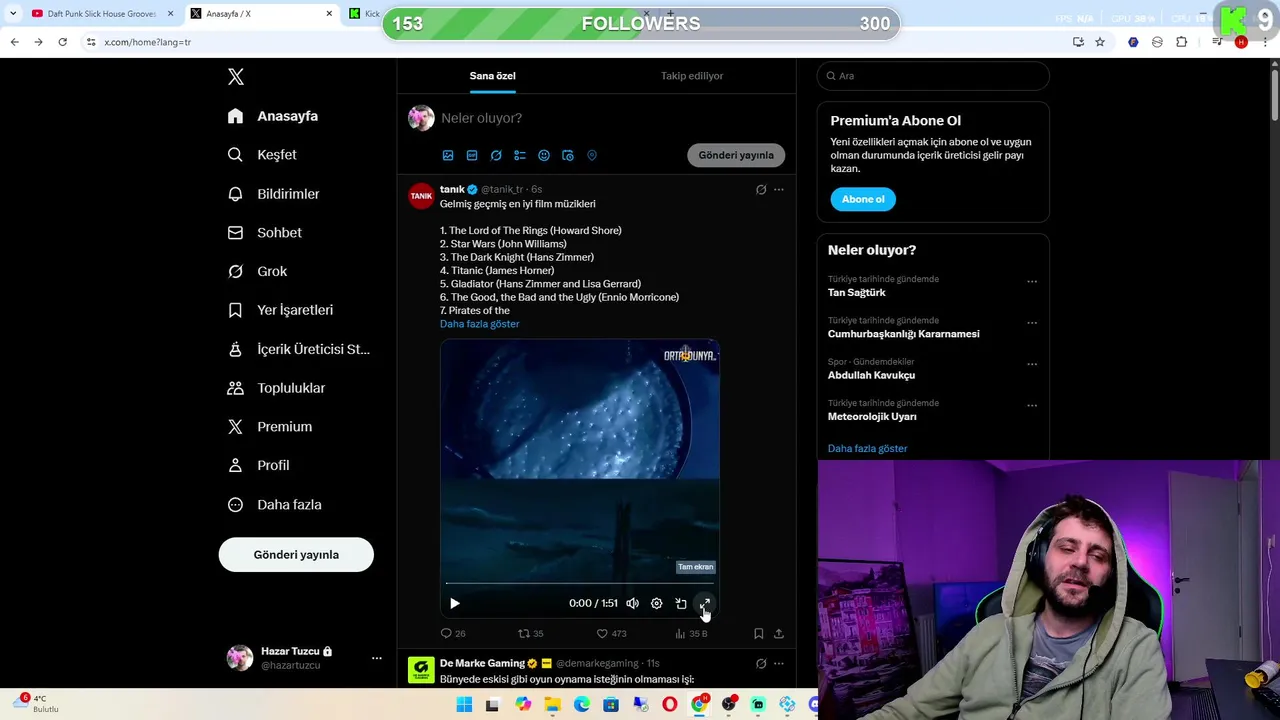Open File Explorer from taskbar
Viewport: 1280px width, 720px height.
click(x=552, y=705)
